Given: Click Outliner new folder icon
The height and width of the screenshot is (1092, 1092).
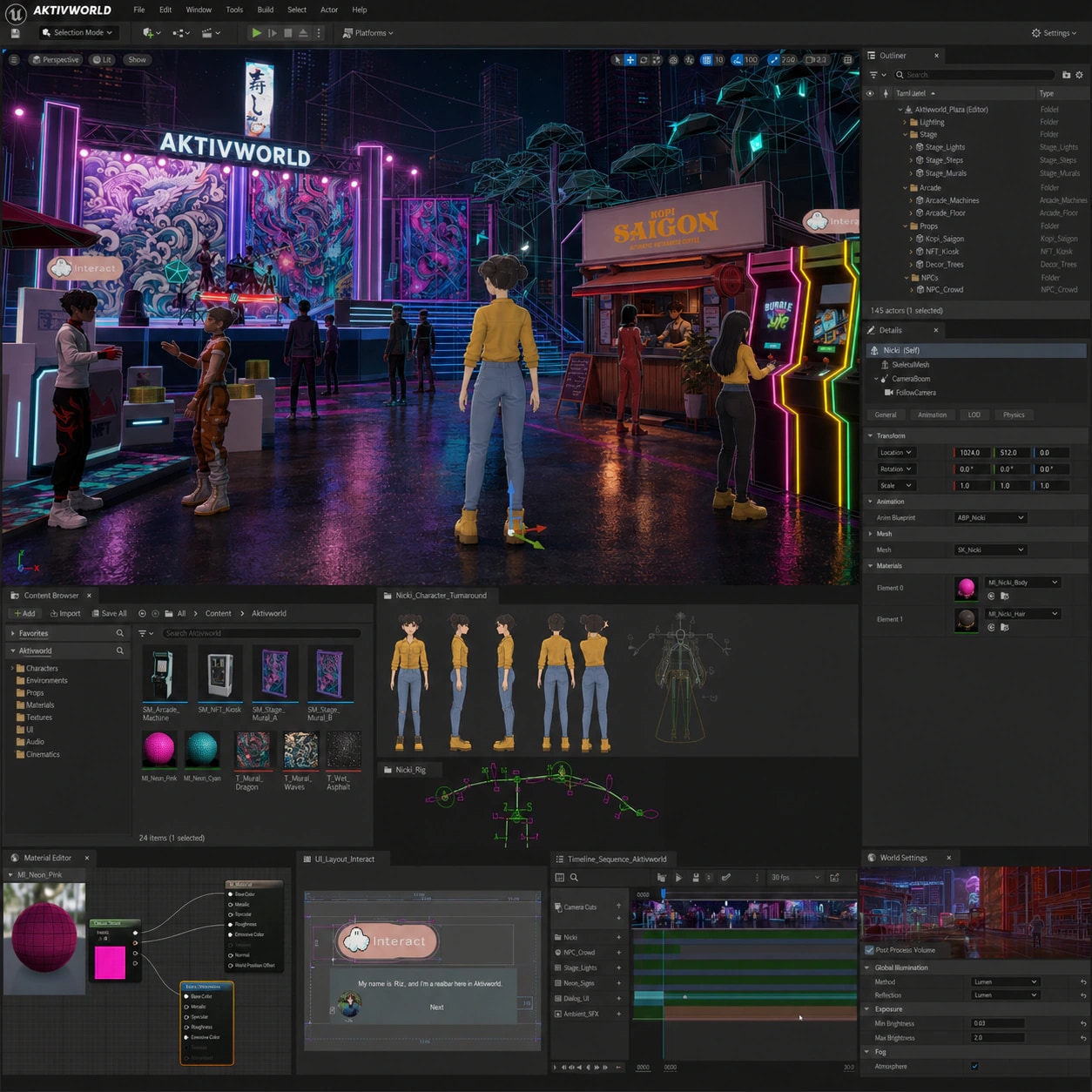Looking at the screenshot, I should click(x=1066, y=75).
